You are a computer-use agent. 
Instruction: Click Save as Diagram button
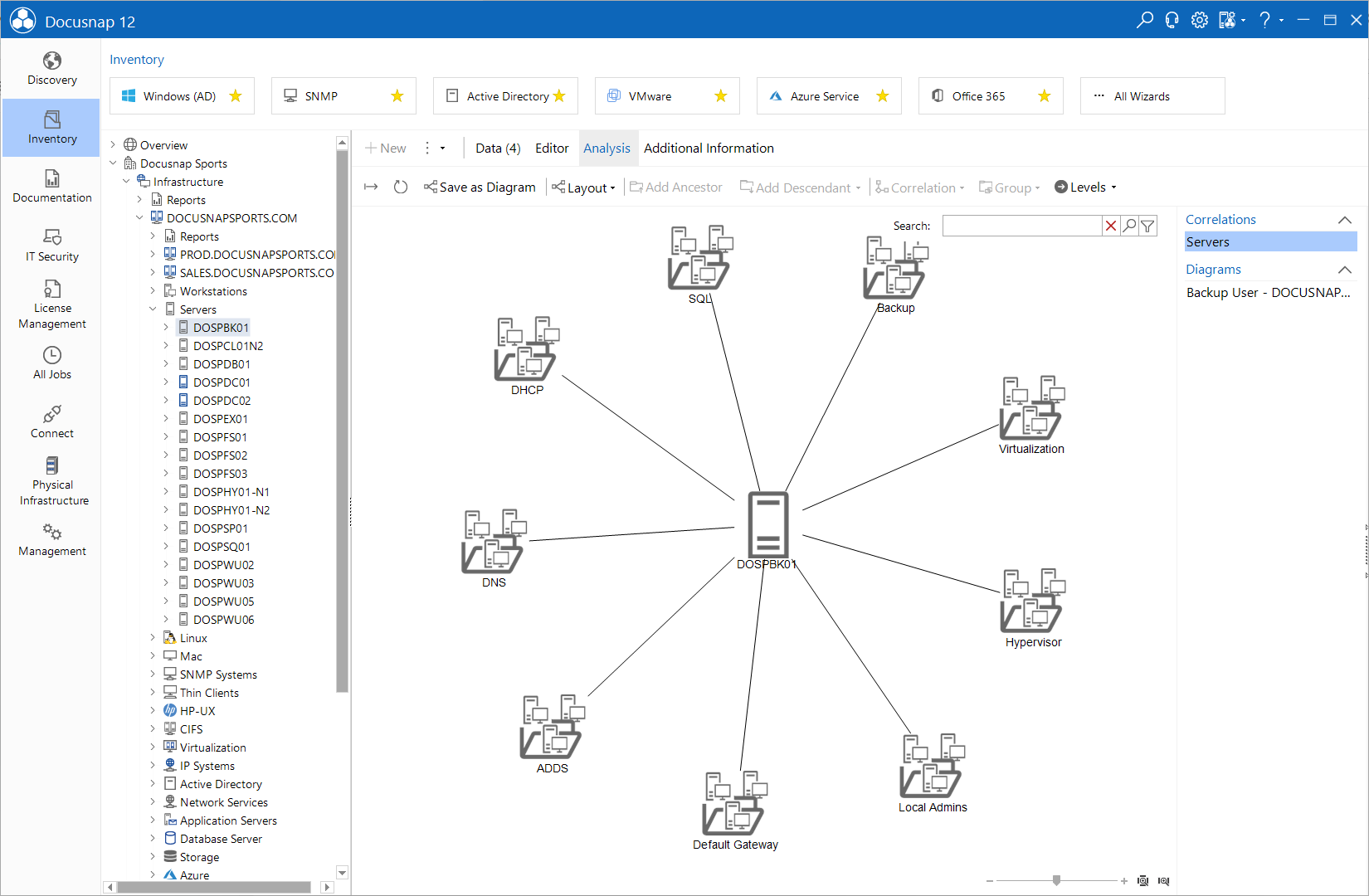(x=480, y=187)
